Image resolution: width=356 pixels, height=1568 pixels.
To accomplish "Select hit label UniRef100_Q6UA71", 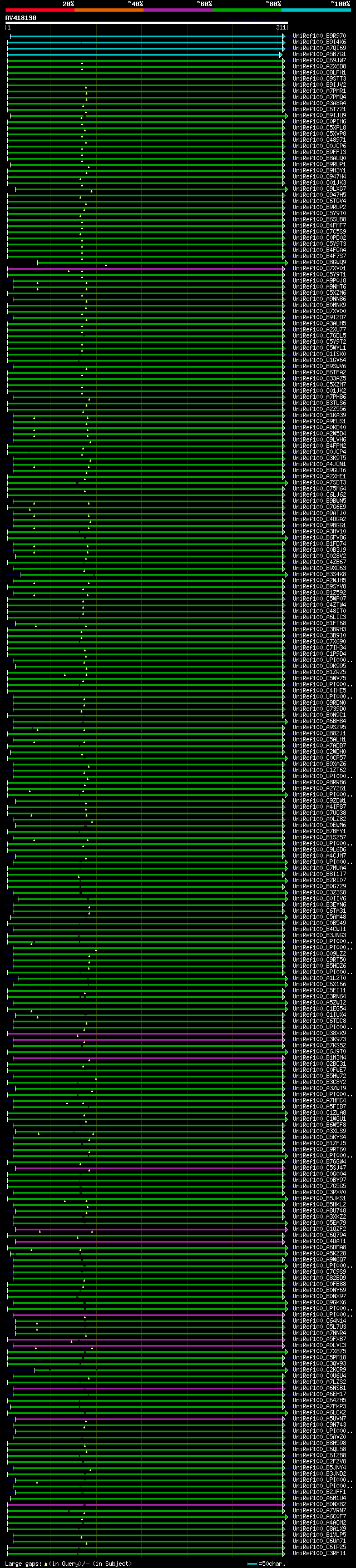I will click(x=319, y=1541).
